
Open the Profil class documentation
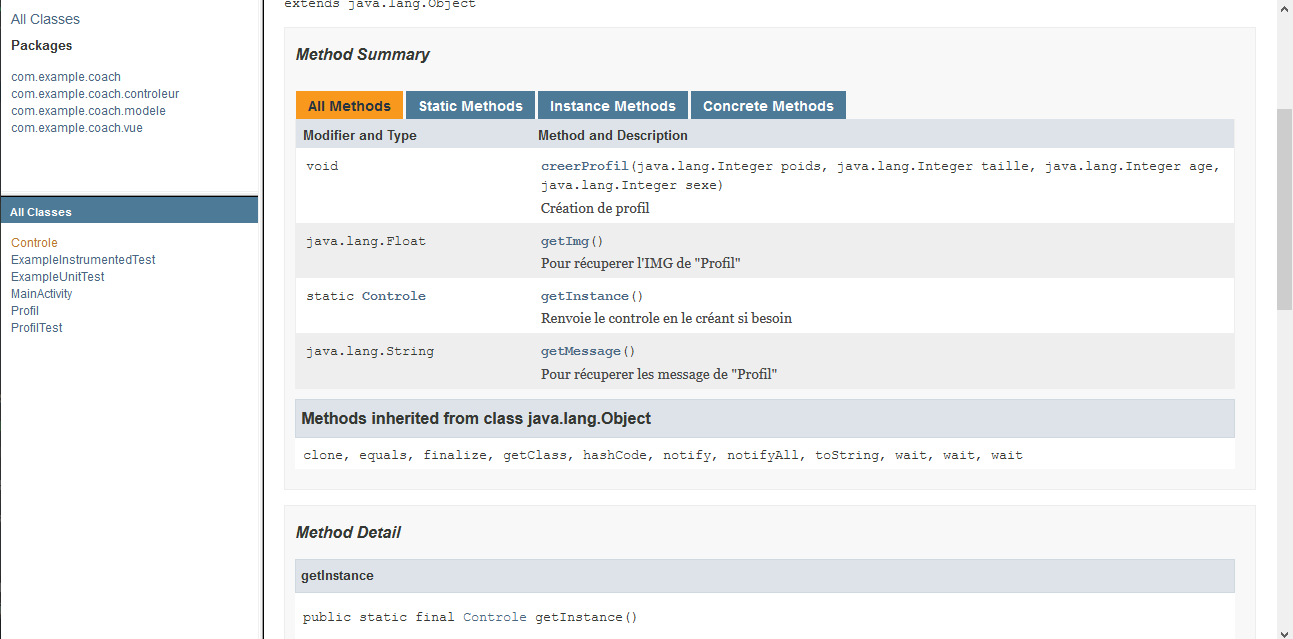pyautogui.click(x=25, y=311)
